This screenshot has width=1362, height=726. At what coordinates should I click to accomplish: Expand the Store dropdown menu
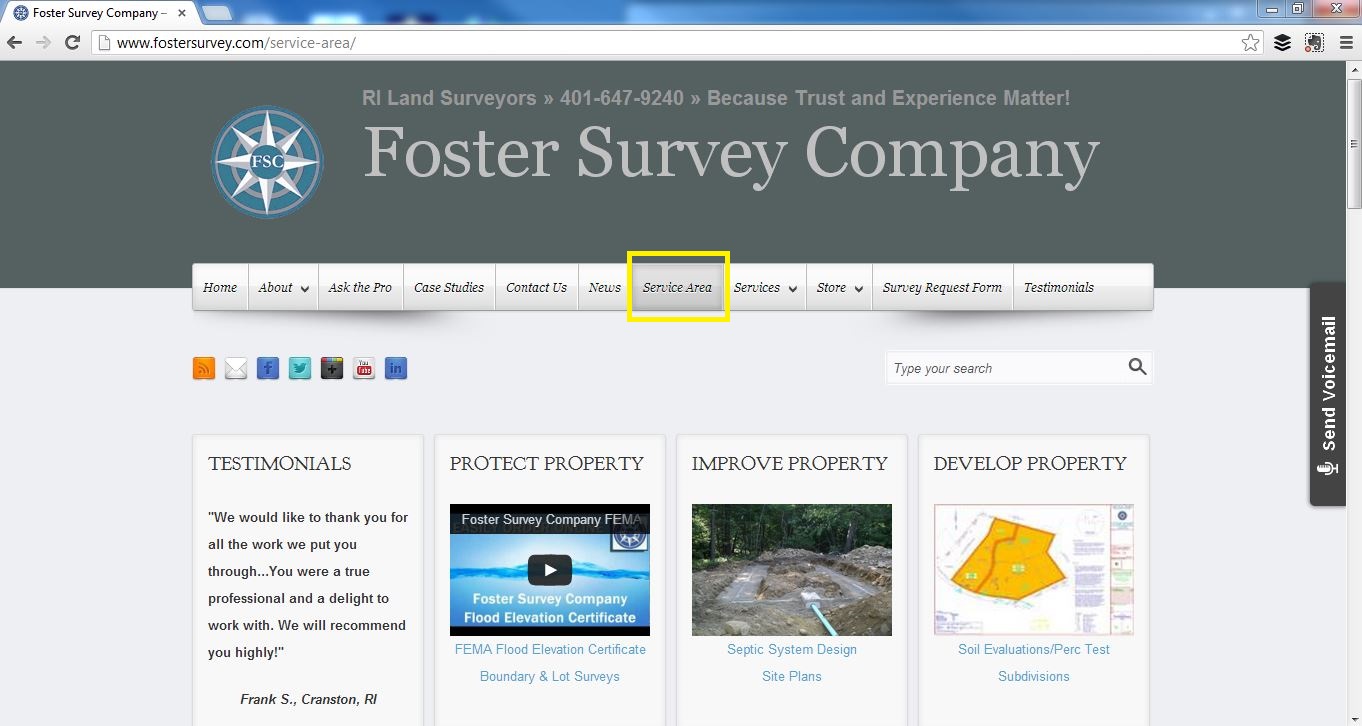click(x=839, y=288)
